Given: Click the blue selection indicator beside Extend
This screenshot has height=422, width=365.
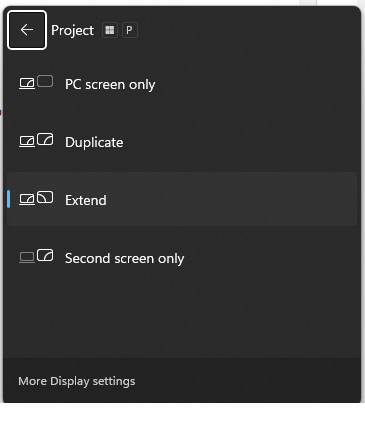Looking at the screenshot, I should coord(9,199).
